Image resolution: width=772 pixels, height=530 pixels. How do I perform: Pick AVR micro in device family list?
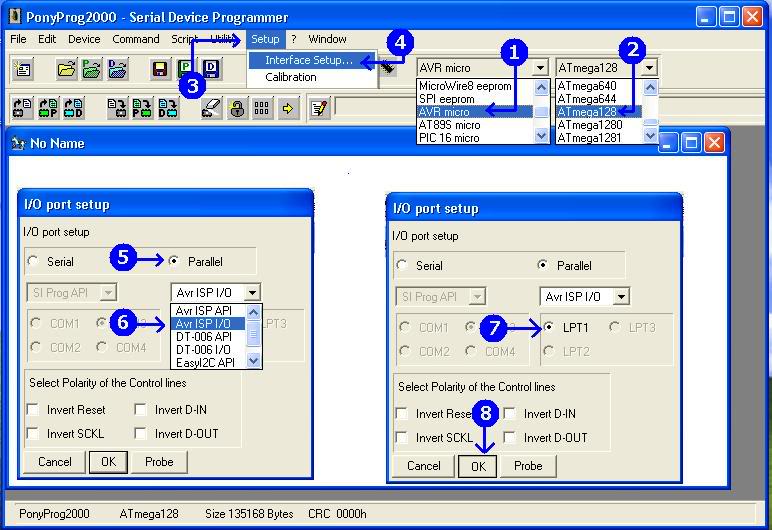[x=475, y=112]
